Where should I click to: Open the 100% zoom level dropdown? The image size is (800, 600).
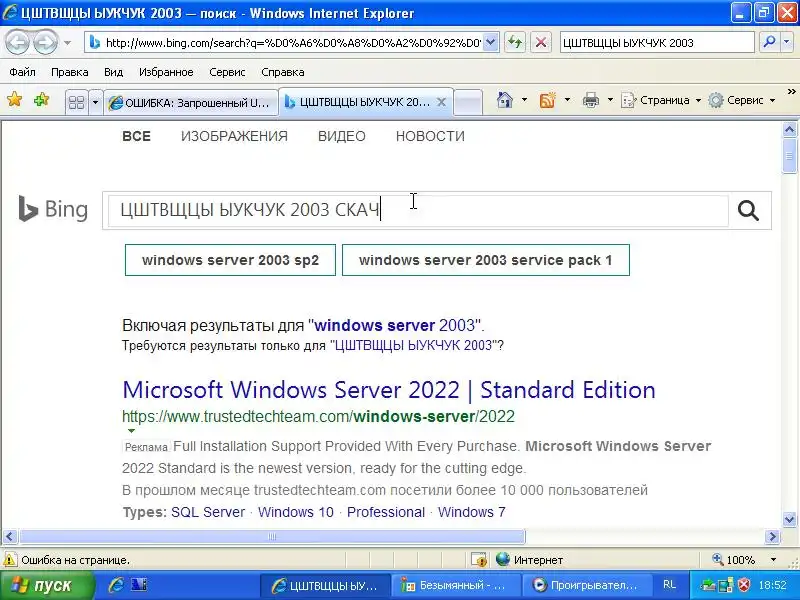(773, 560)
